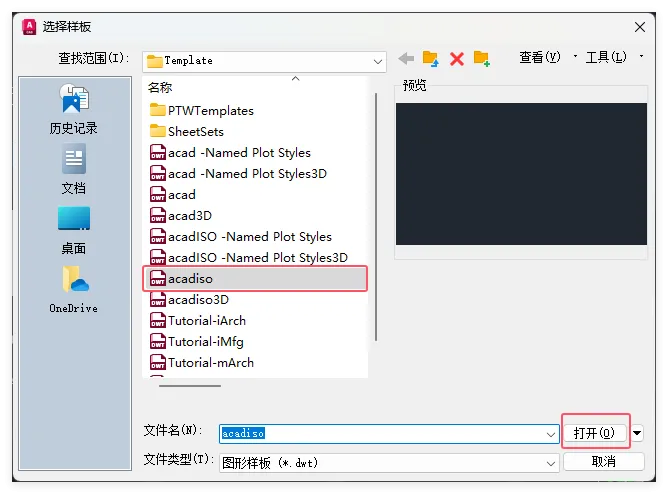Click DWT icon of acadISO -Named Plot Styles
Image resolution: width=668 pixels, height=494 pixels.
(x=158, y=236)
